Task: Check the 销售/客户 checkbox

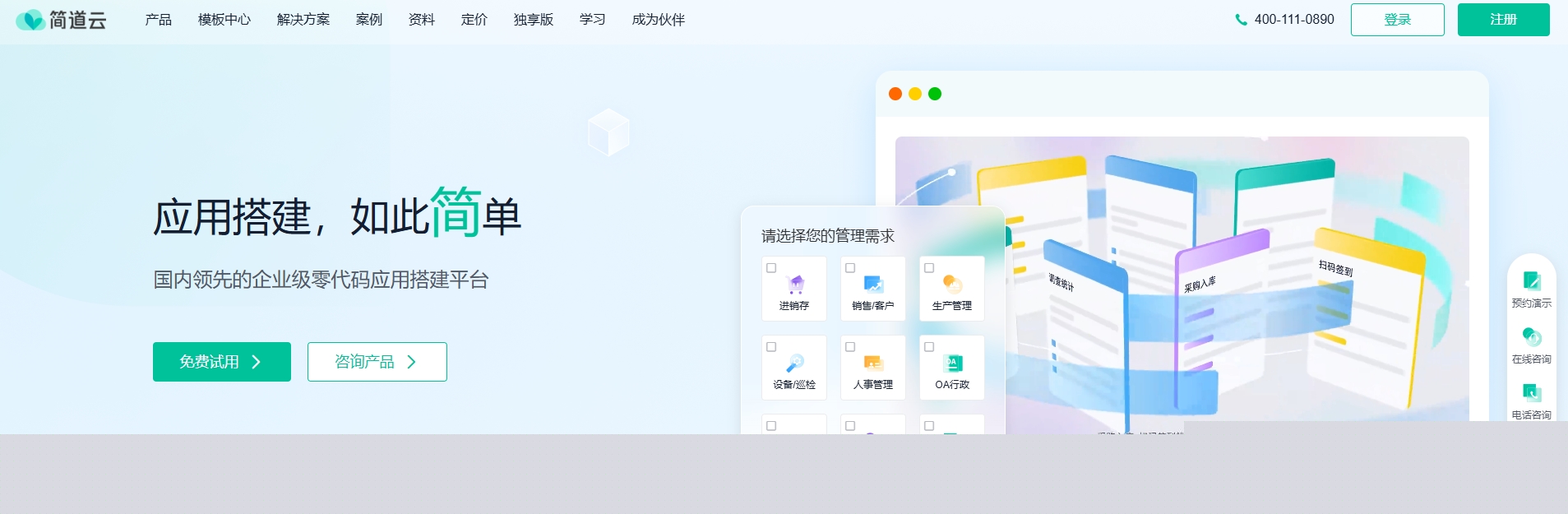Action: click(850, 268)
